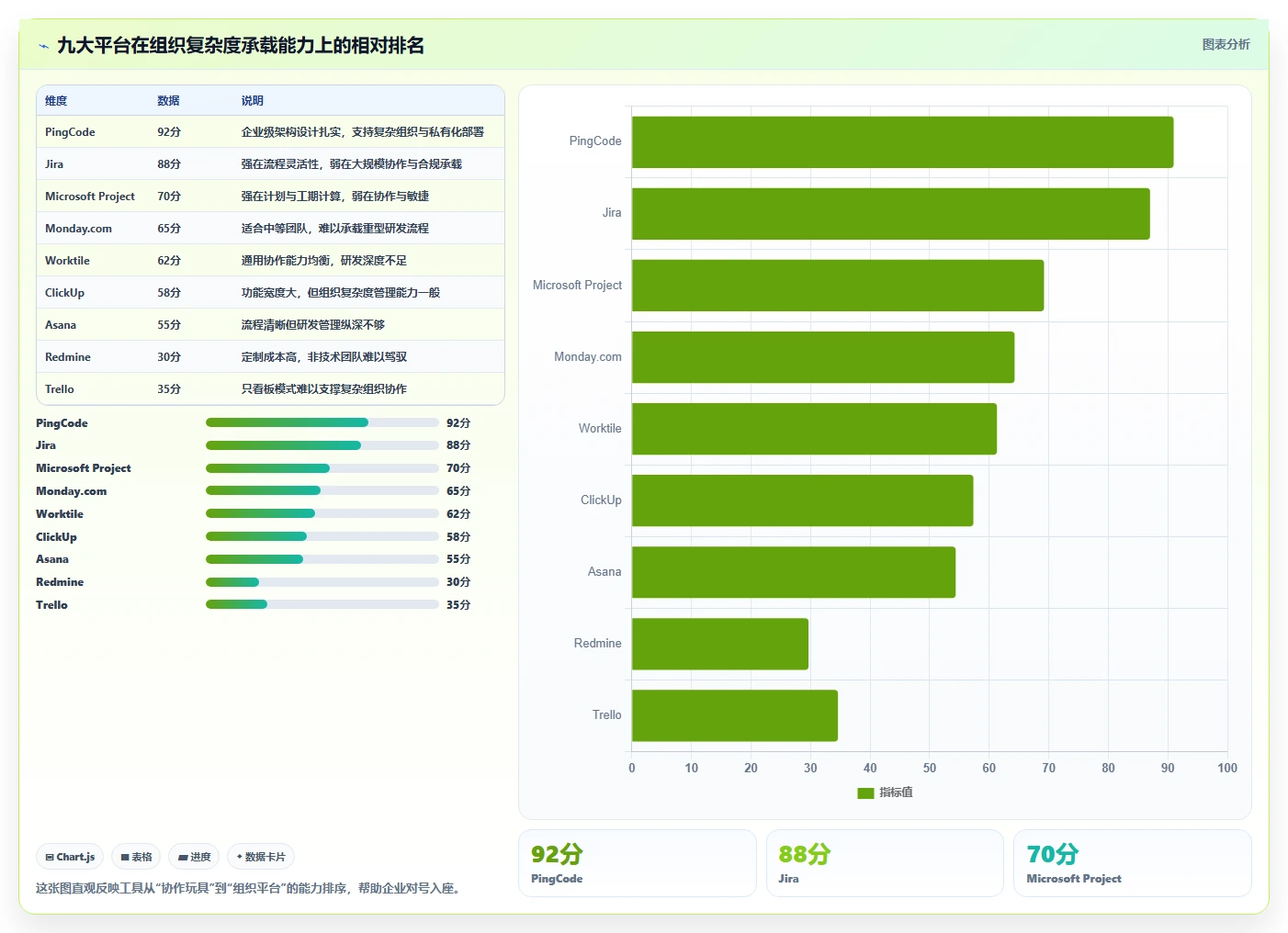Toggle the 指标值 legend swatch
The width and height of the screenshot is (1288, 933).
(865, 792)
